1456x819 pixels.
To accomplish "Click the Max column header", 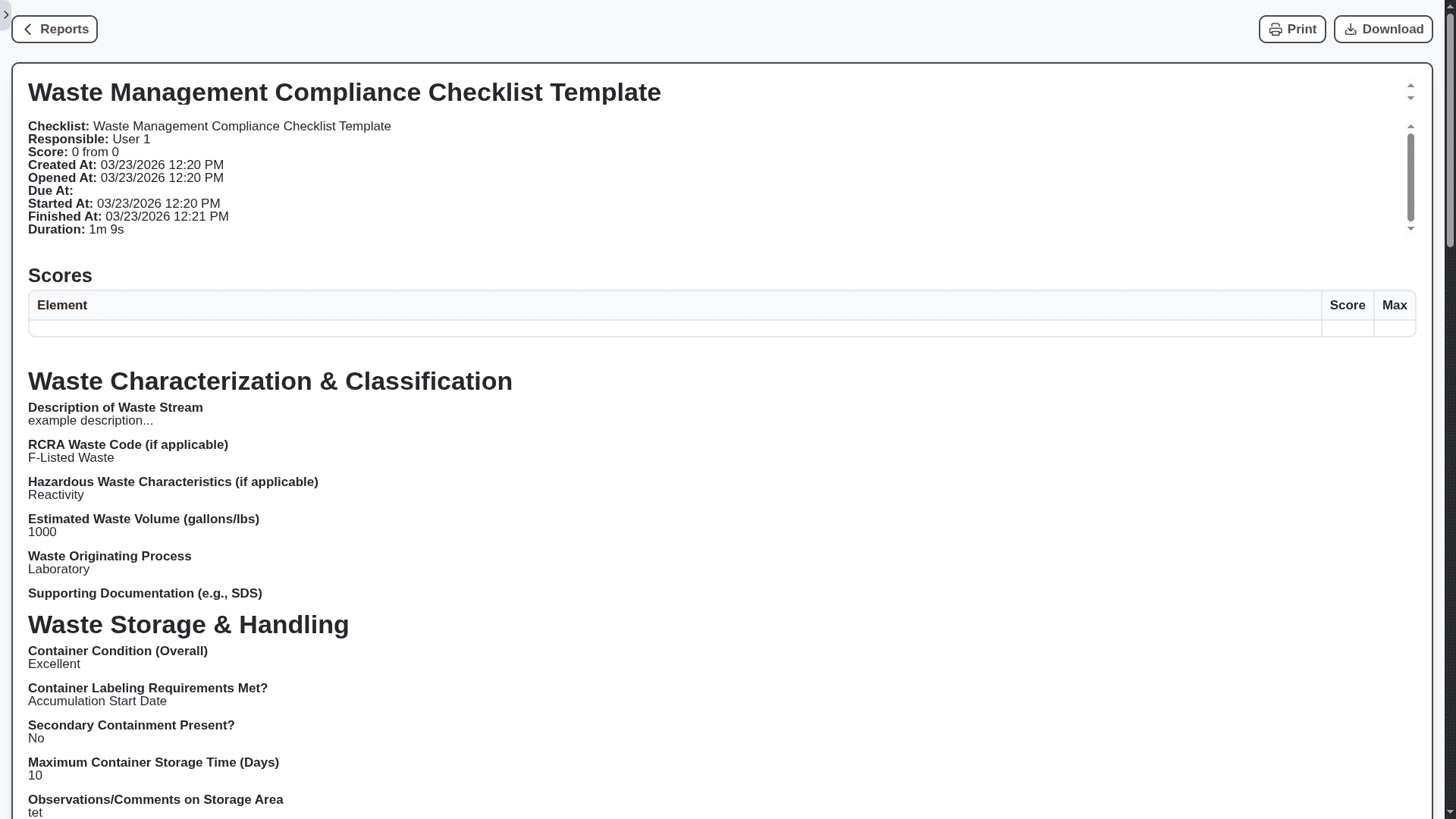I will point(1395,306).
